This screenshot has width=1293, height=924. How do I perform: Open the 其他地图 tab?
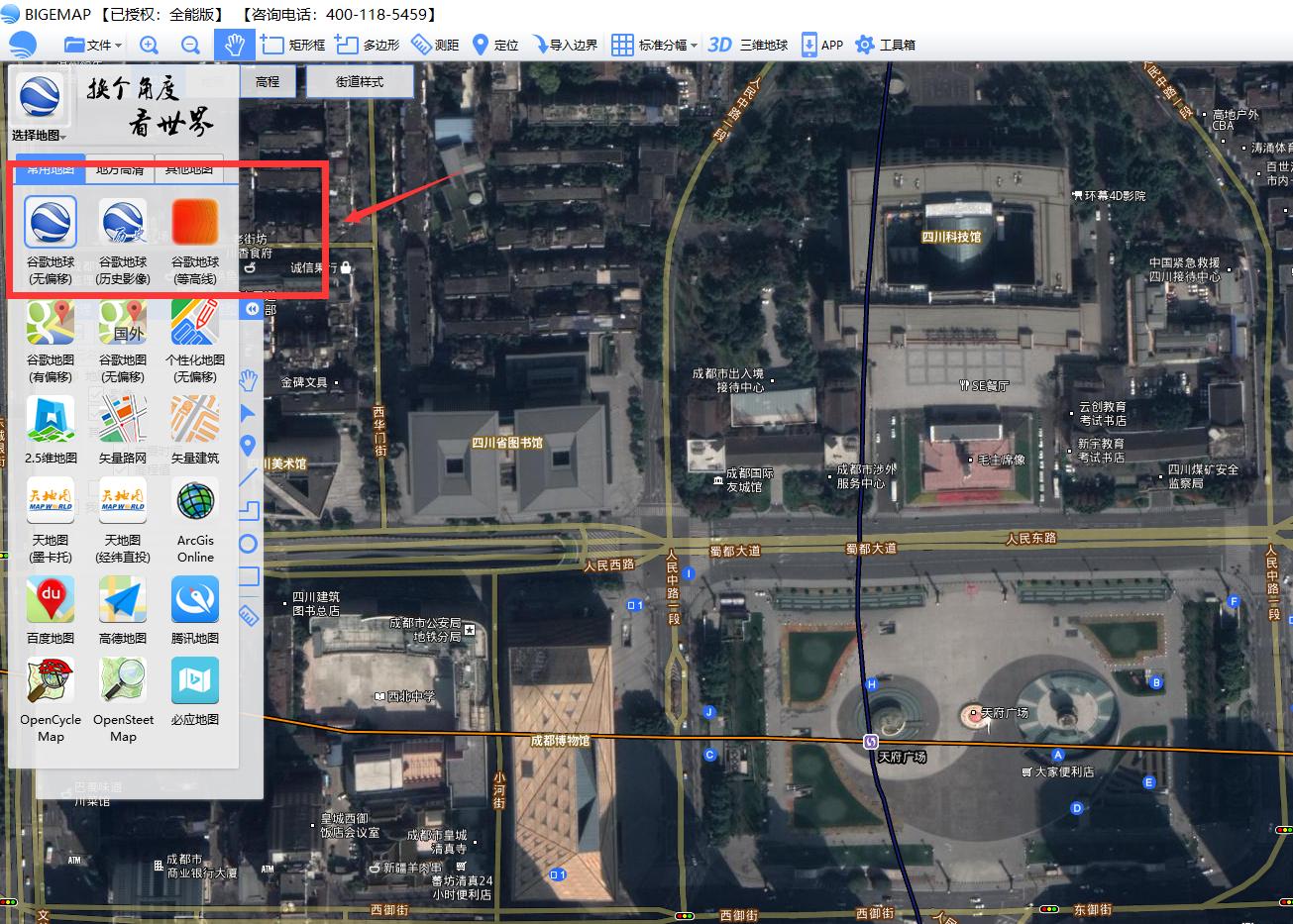pos(189,170)
